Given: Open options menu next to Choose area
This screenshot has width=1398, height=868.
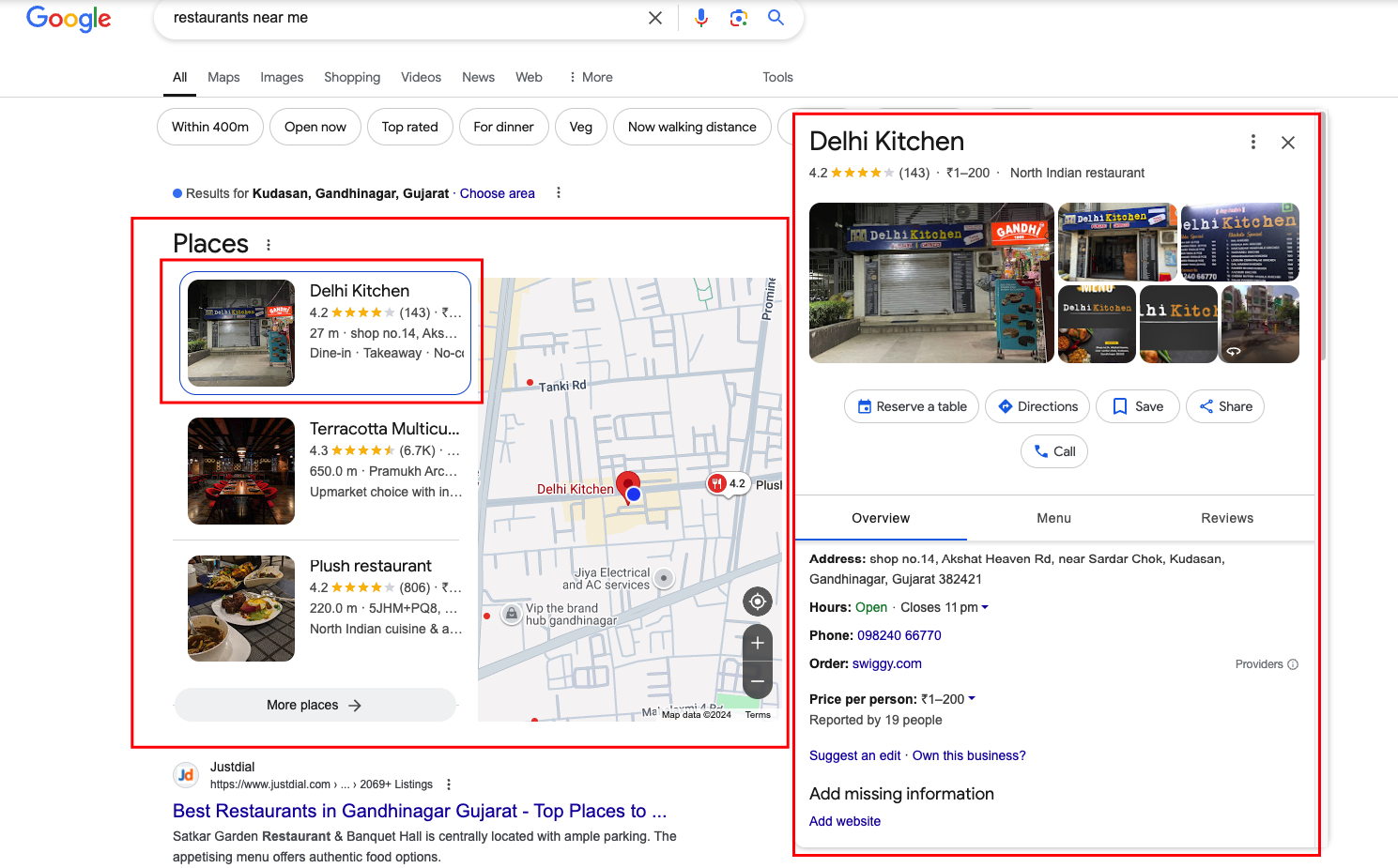Looking at the screenshot, I should click(x=559, y=192).
